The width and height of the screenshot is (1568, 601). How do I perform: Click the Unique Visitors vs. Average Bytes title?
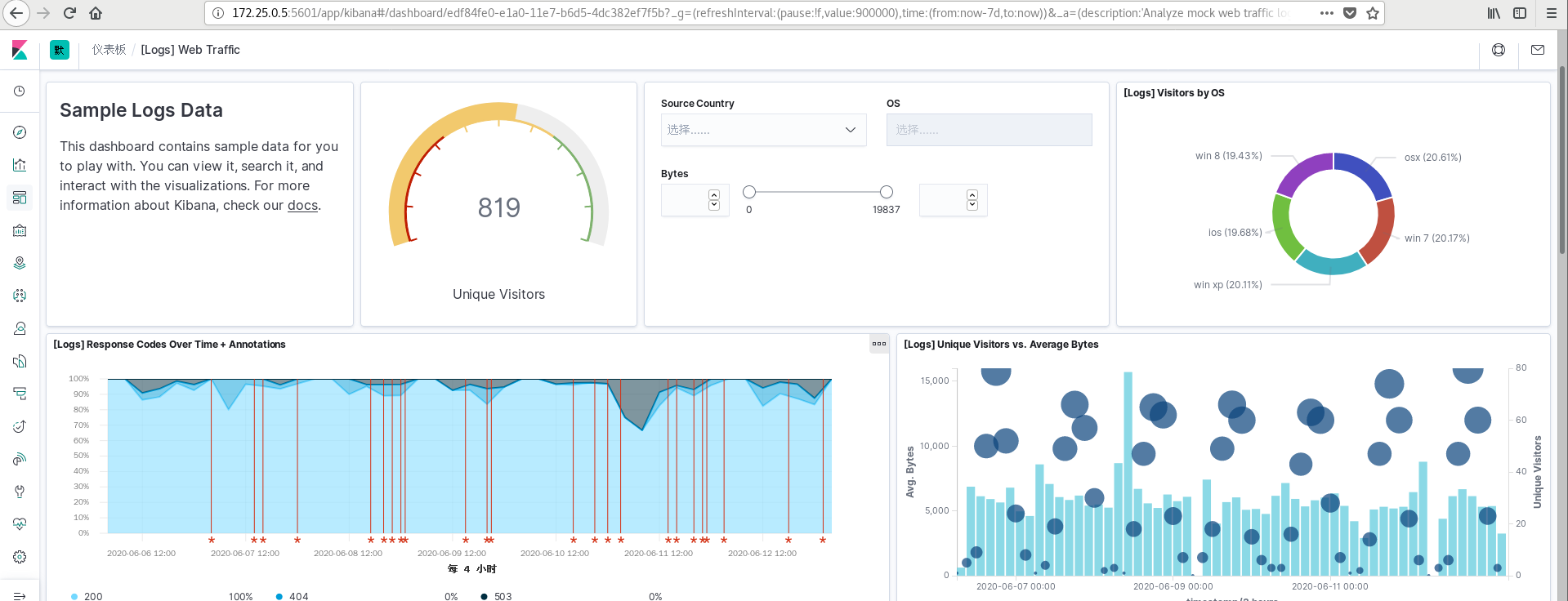coord(1001,345)
